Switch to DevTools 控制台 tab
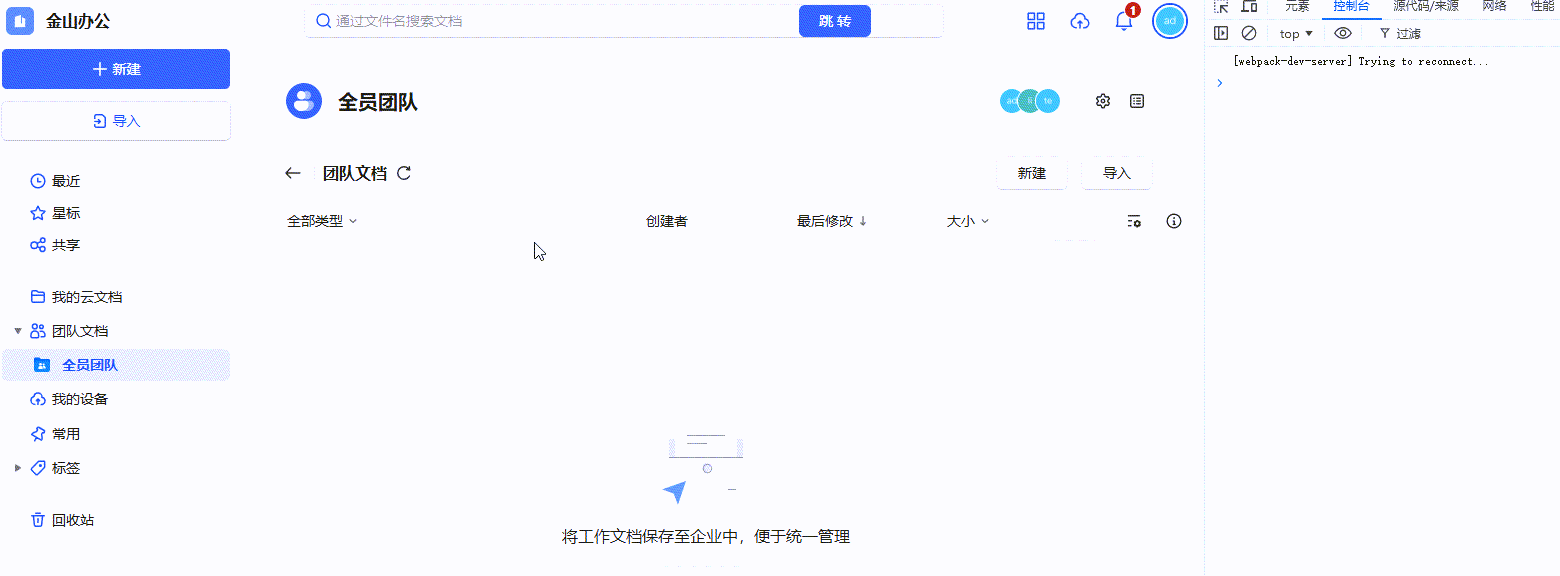Image resolution: width=1560 pixels, height=576 pixels. coord(1352,6)
